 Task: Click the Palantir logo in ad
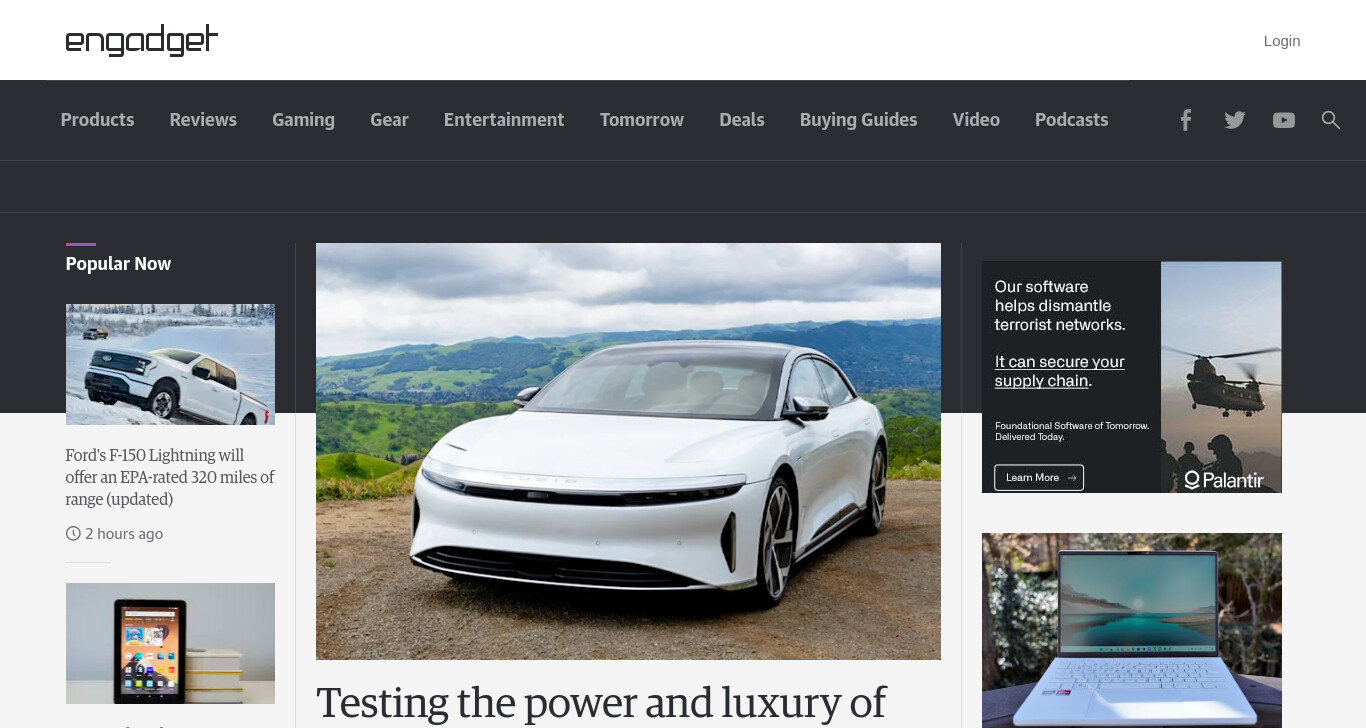1223,479
